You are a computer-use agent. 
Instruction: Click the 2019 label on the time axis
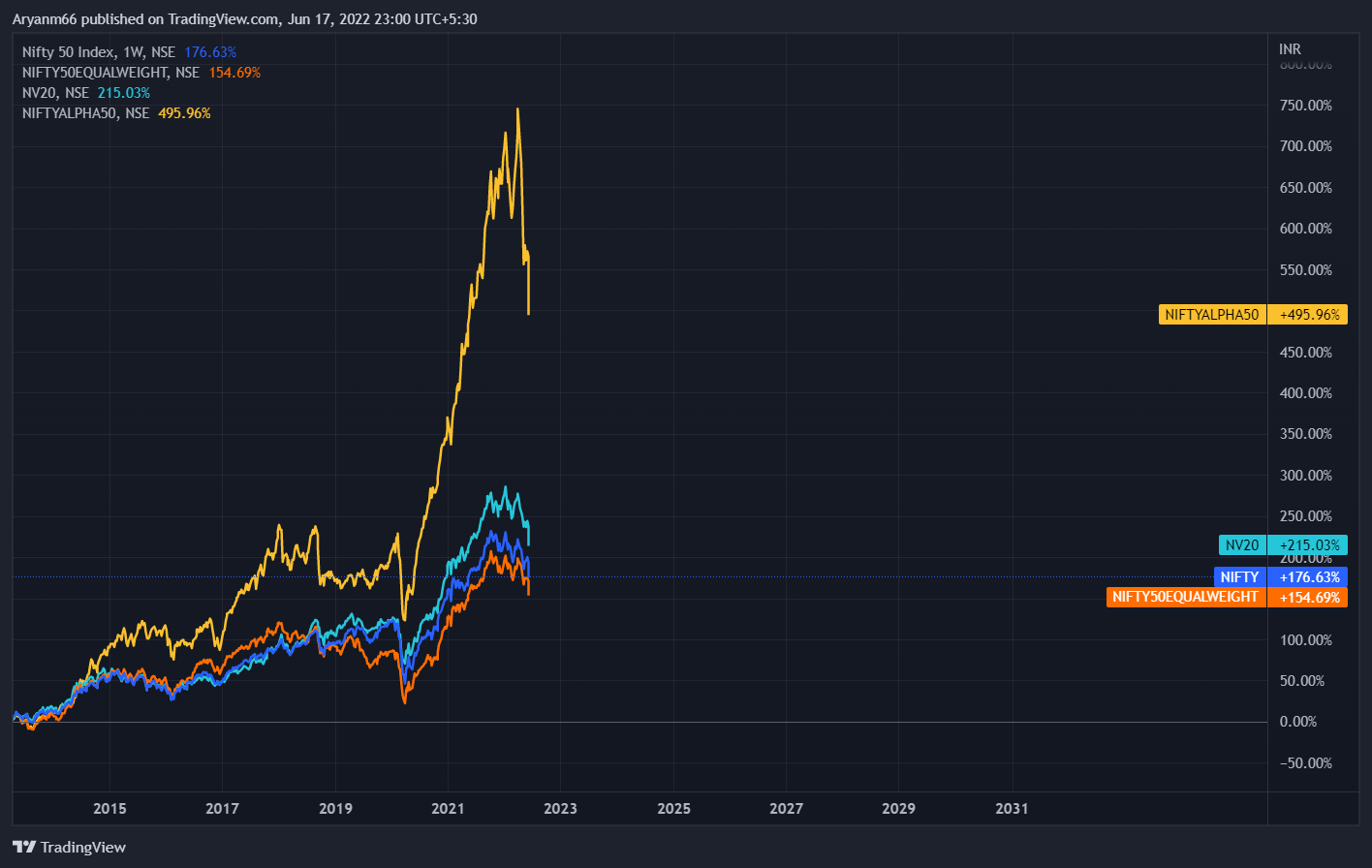tap(335, 809)
